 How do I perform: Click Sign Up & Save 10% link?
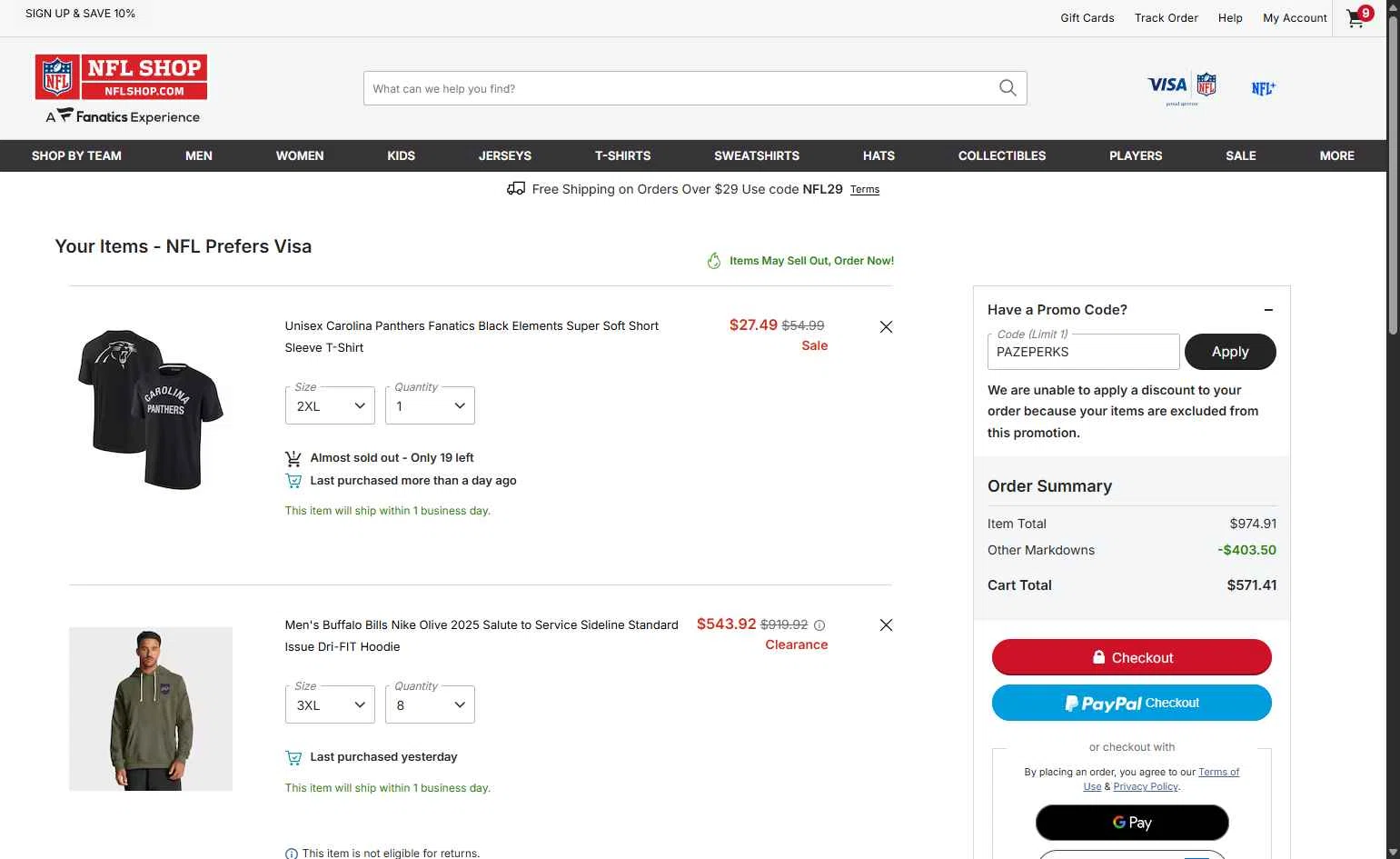[x=80, y=14]
